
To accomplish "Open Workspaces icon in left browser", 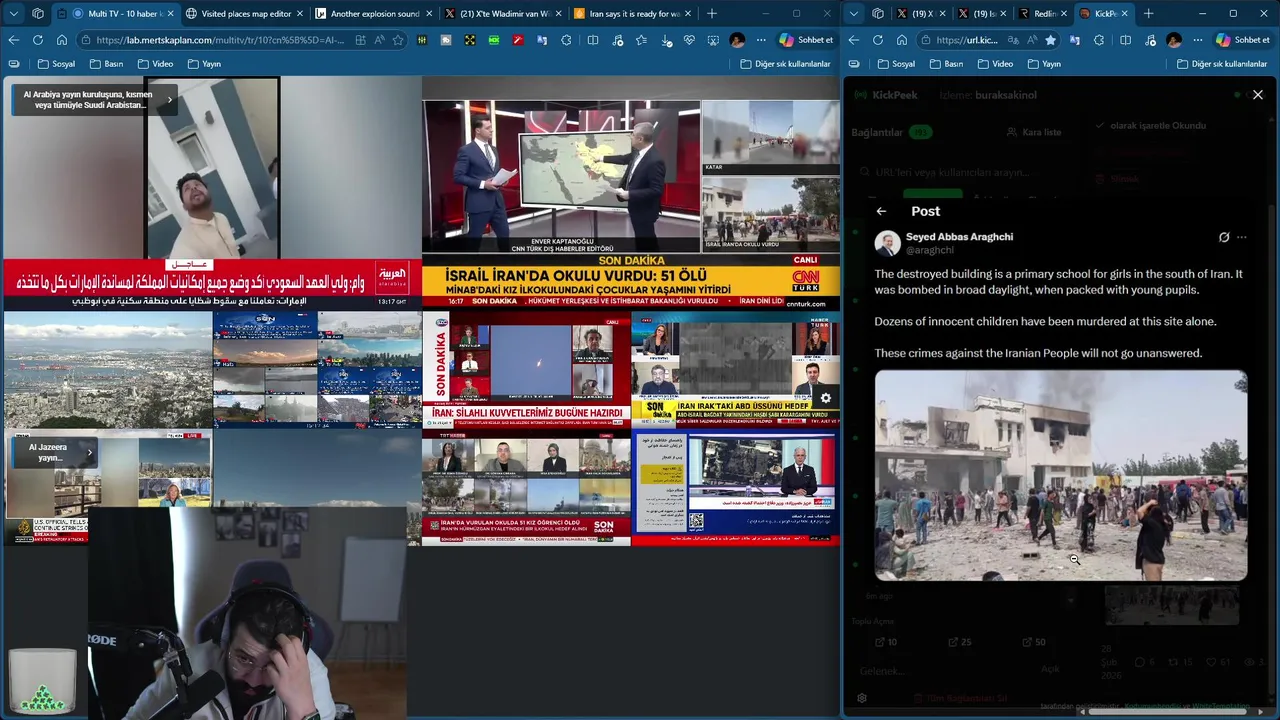I will [38, 13].
